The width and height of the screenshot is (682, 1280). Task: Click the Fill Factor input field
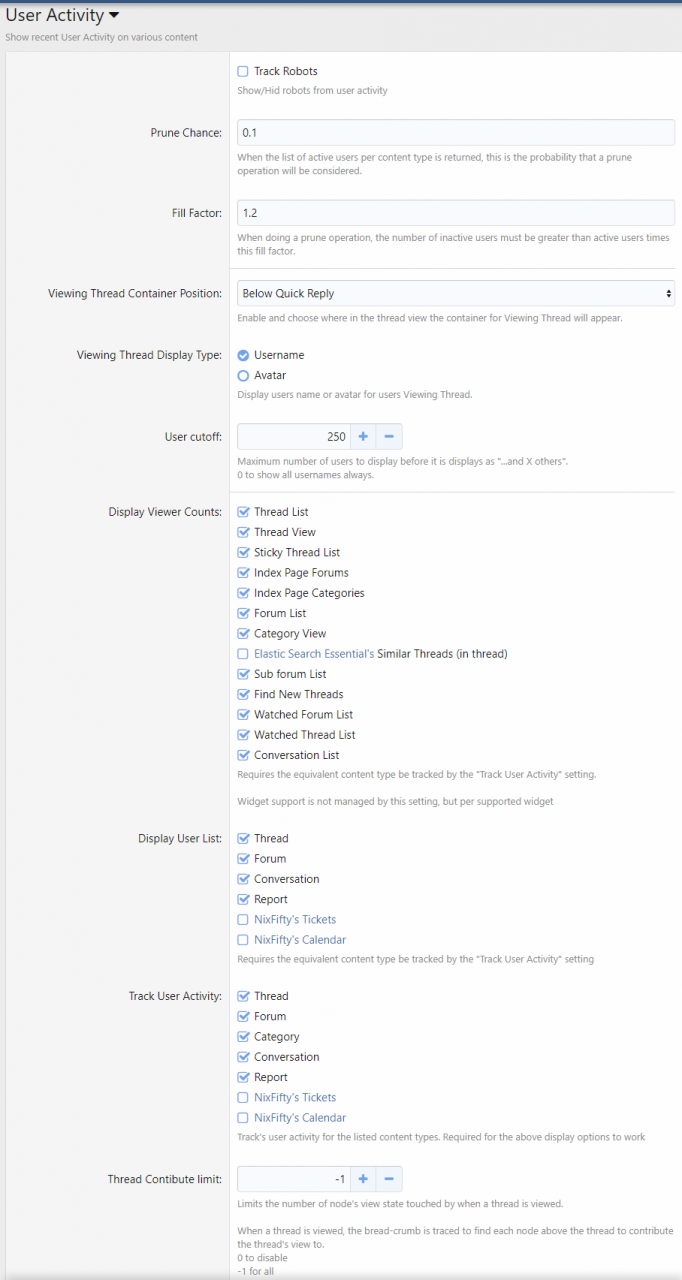pos(456,213)
